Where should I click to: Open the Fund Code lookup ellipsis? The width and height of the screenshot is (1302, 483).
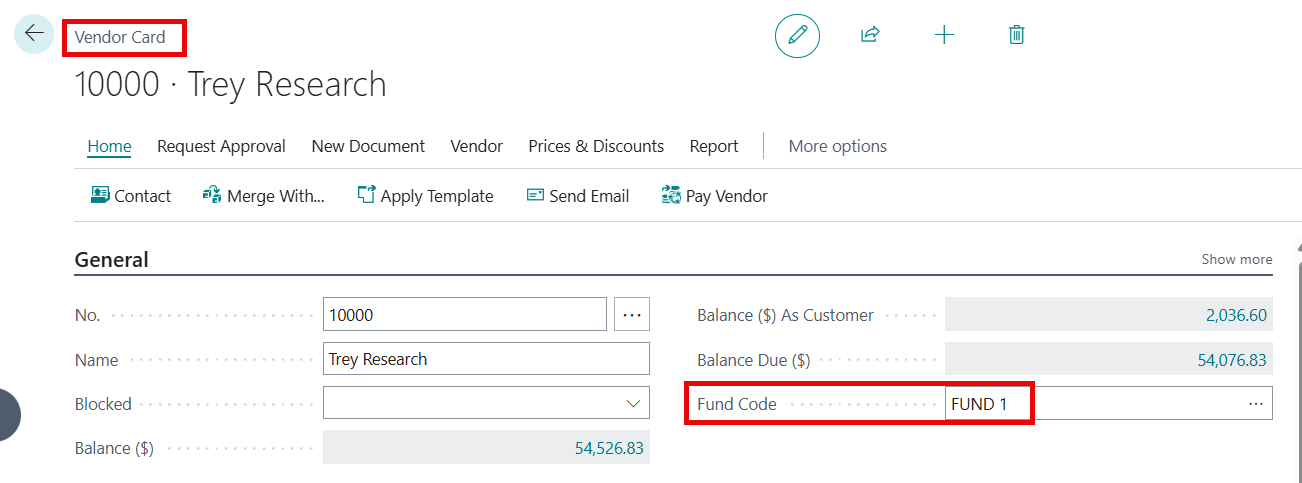coord(1256,404)
